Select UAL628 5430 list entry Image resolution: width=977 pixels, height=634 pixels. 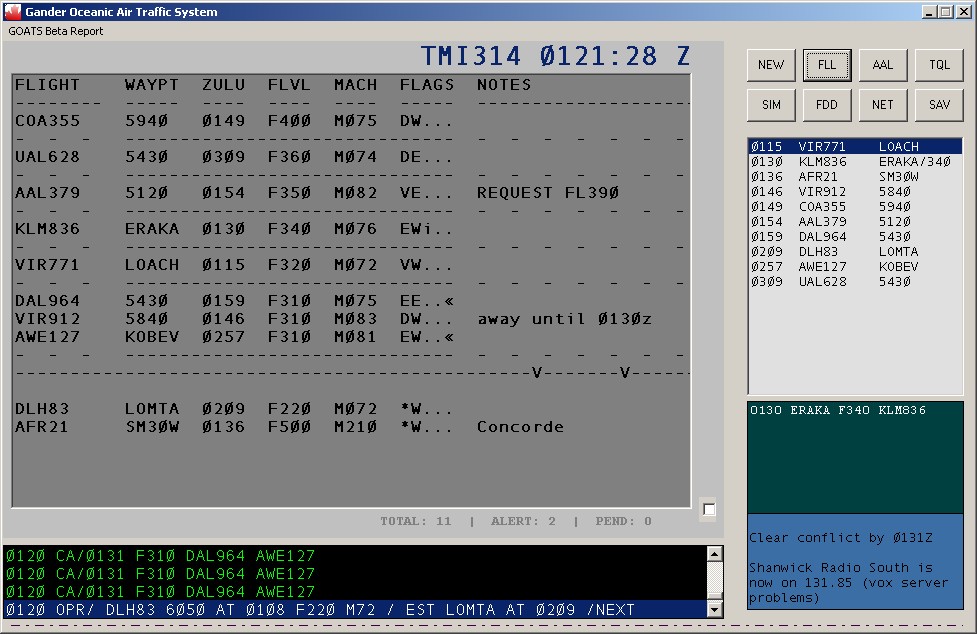855,282
